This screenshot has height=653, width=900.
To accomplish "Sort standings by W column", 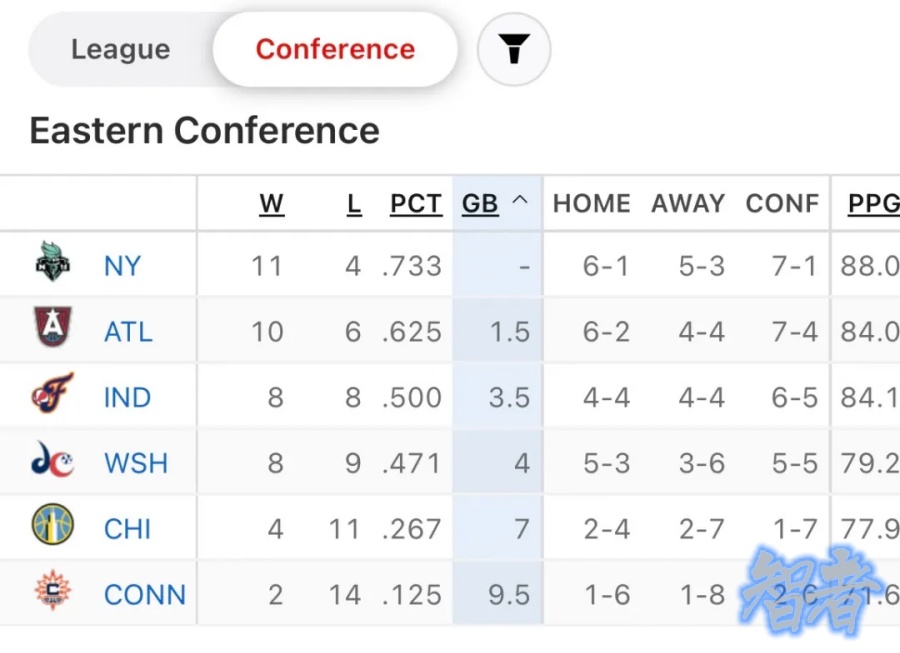I will pos(271,203).
